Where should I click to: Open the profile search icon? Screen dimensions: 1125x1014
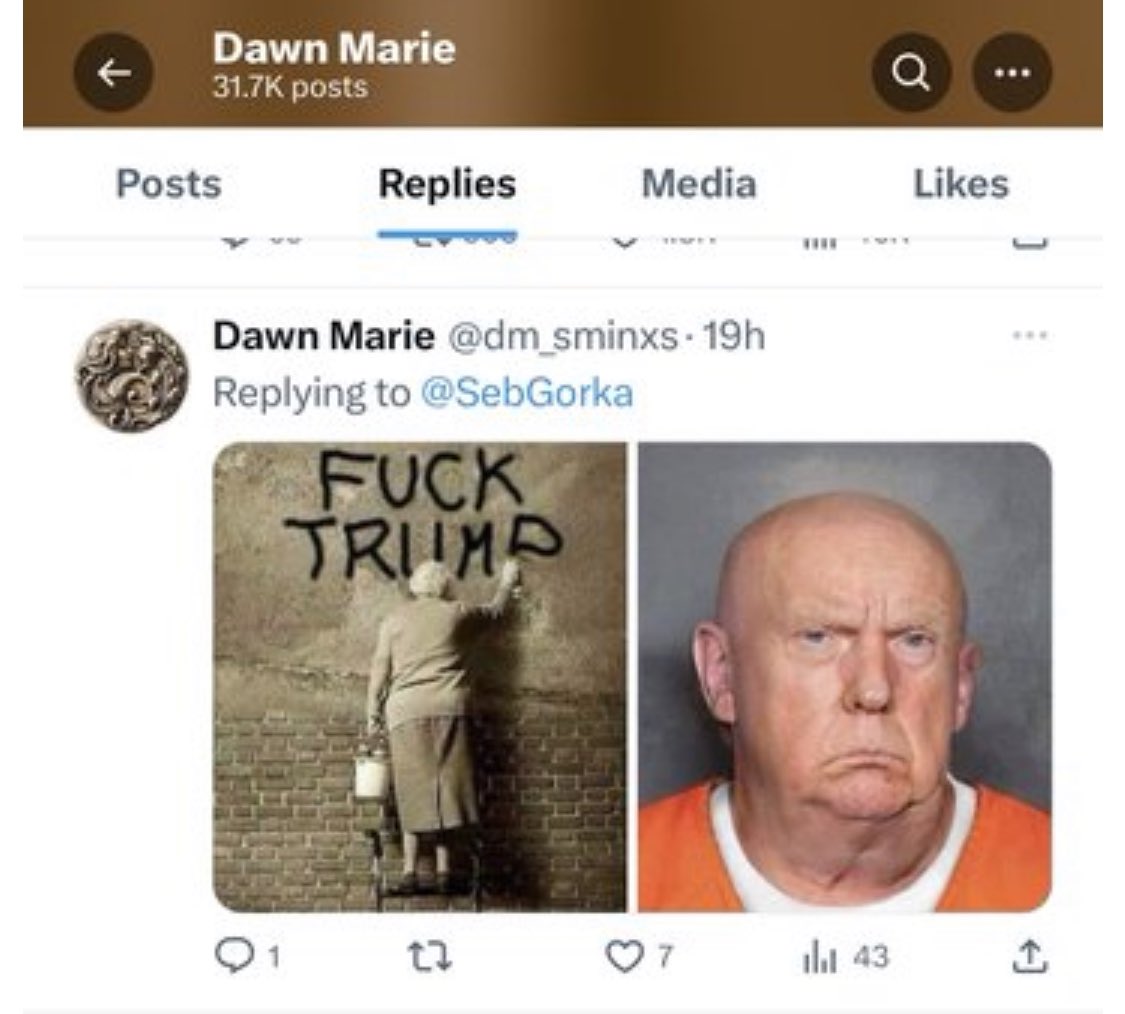point(911,72)
